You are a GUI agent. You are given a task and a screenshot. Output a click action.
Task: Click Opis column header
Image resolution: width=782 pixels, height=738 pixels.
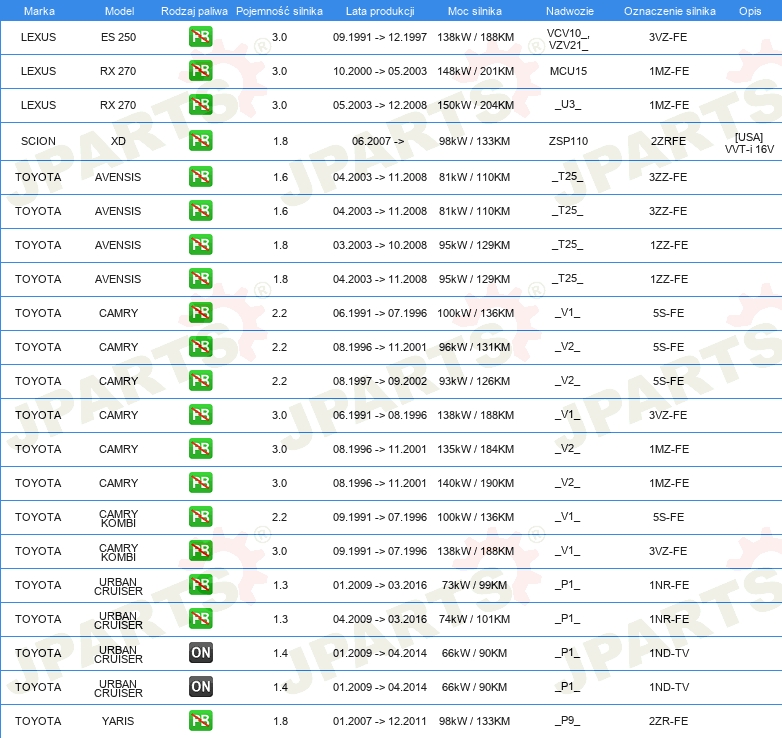coord(750,11)
